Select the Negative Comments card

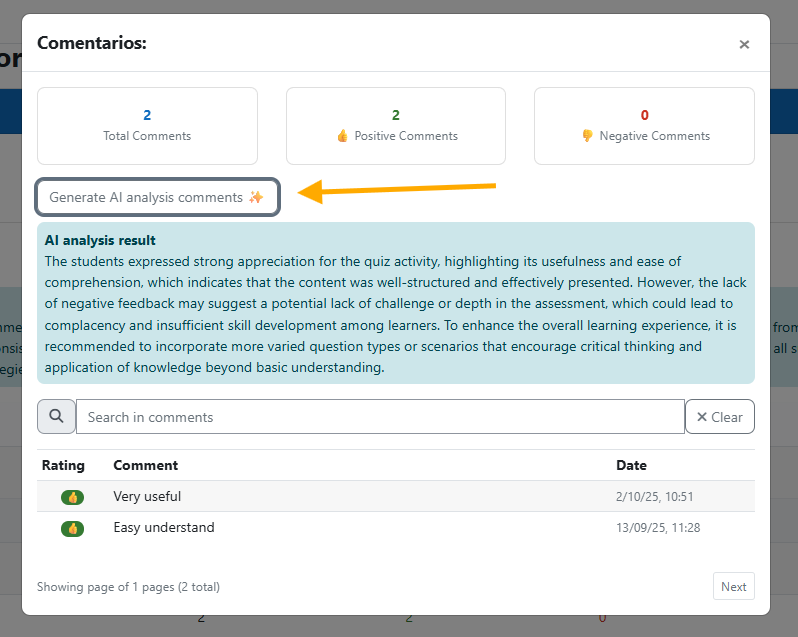(x=644, y=126)
